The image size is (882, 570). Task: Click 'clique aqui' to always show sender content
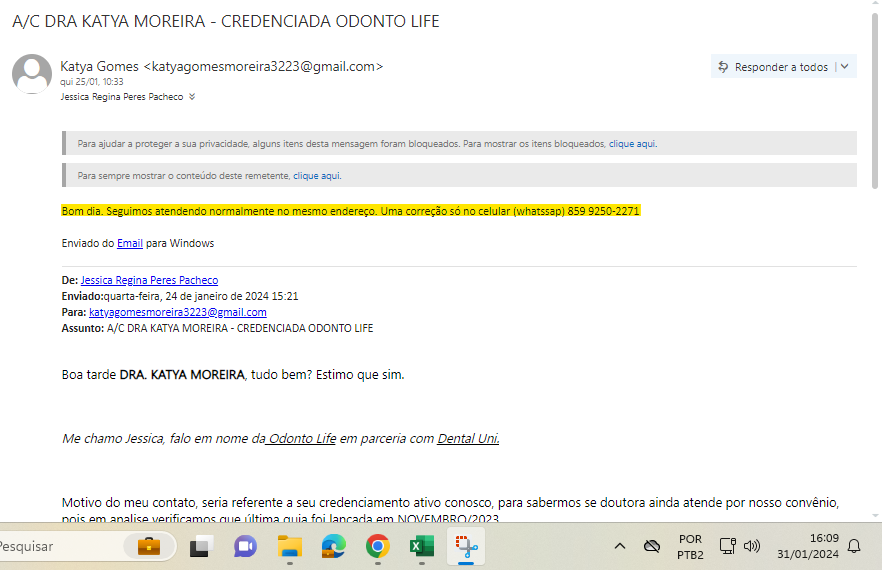tap(316, 176)
